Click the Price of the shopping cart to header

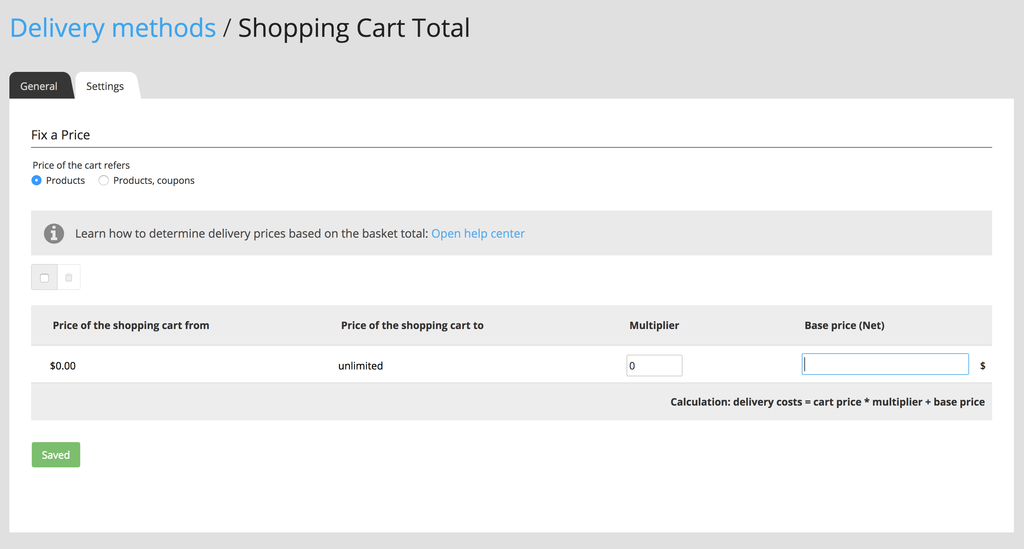click(412, 325)
